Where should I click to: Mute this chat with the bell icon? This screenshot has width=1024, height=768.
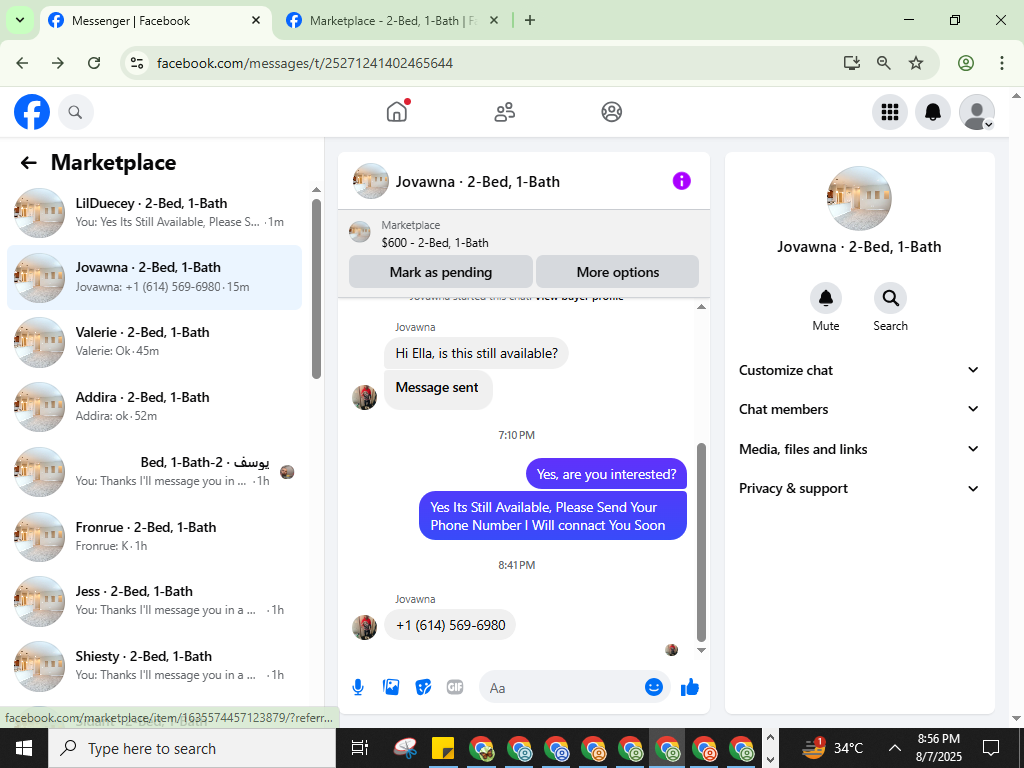(825, 298)
